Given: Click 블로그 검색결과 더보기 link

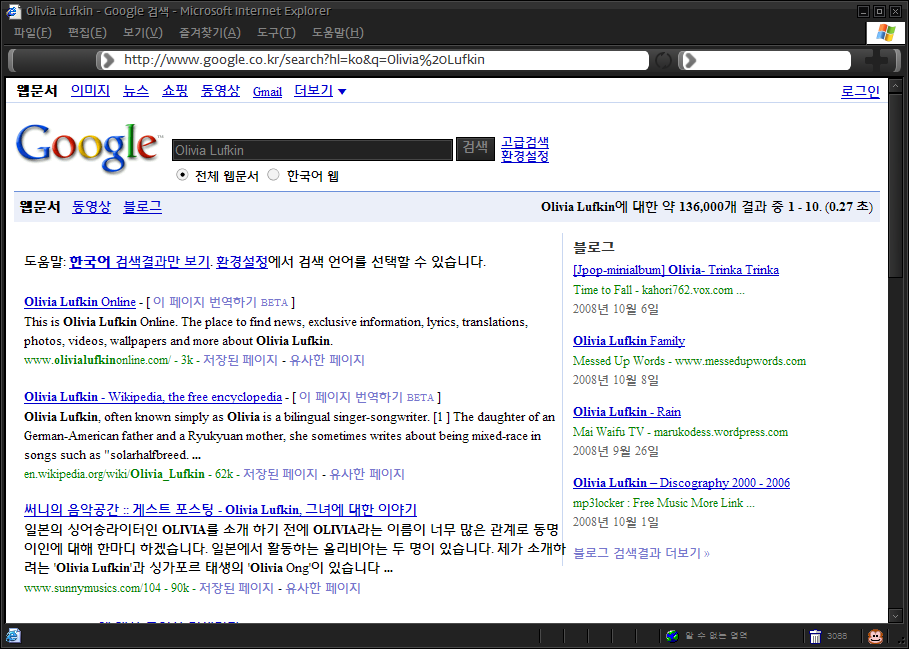Looking at the screenshot, I should point(641,553).
